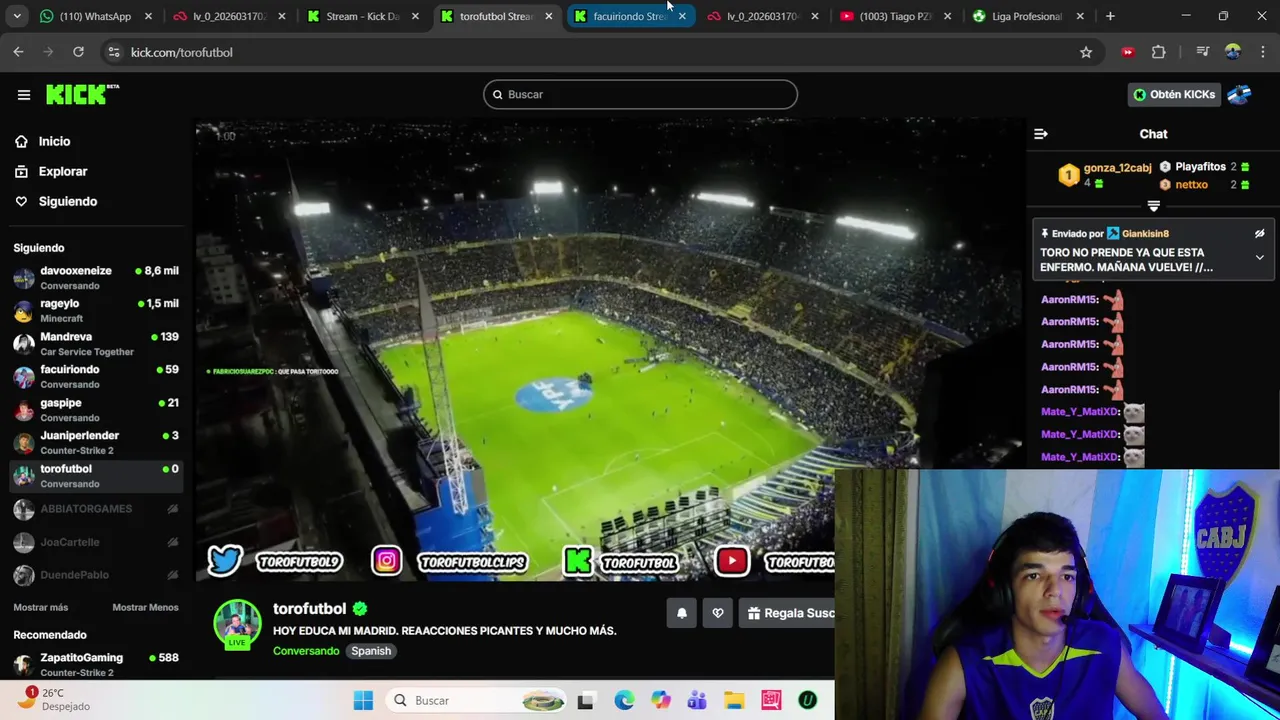View site information icon in address bar
This screenshot has height=720, width=1280.
pos(113,52)
